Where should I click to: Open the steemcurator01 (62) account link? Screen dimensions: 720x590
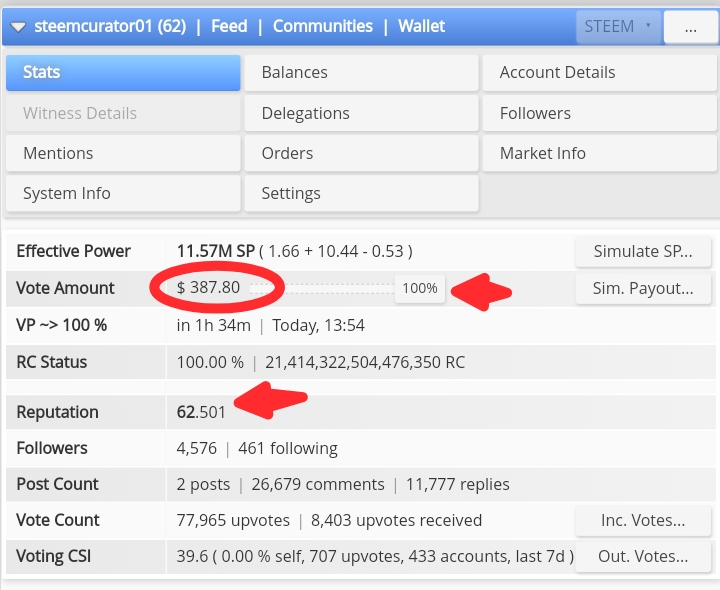coord(110,26)
